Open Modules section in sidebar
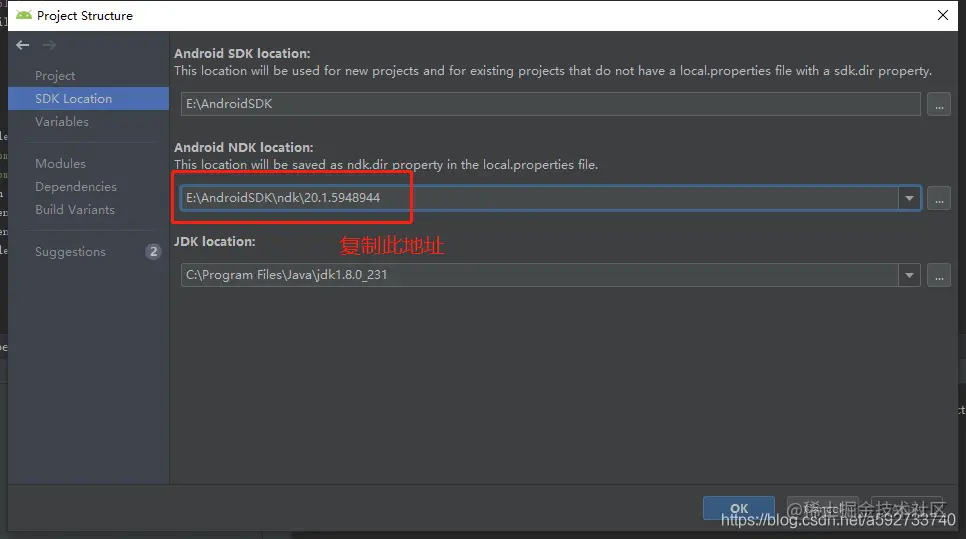The height and width of the screenshot is (539, 966). (60, 164)
